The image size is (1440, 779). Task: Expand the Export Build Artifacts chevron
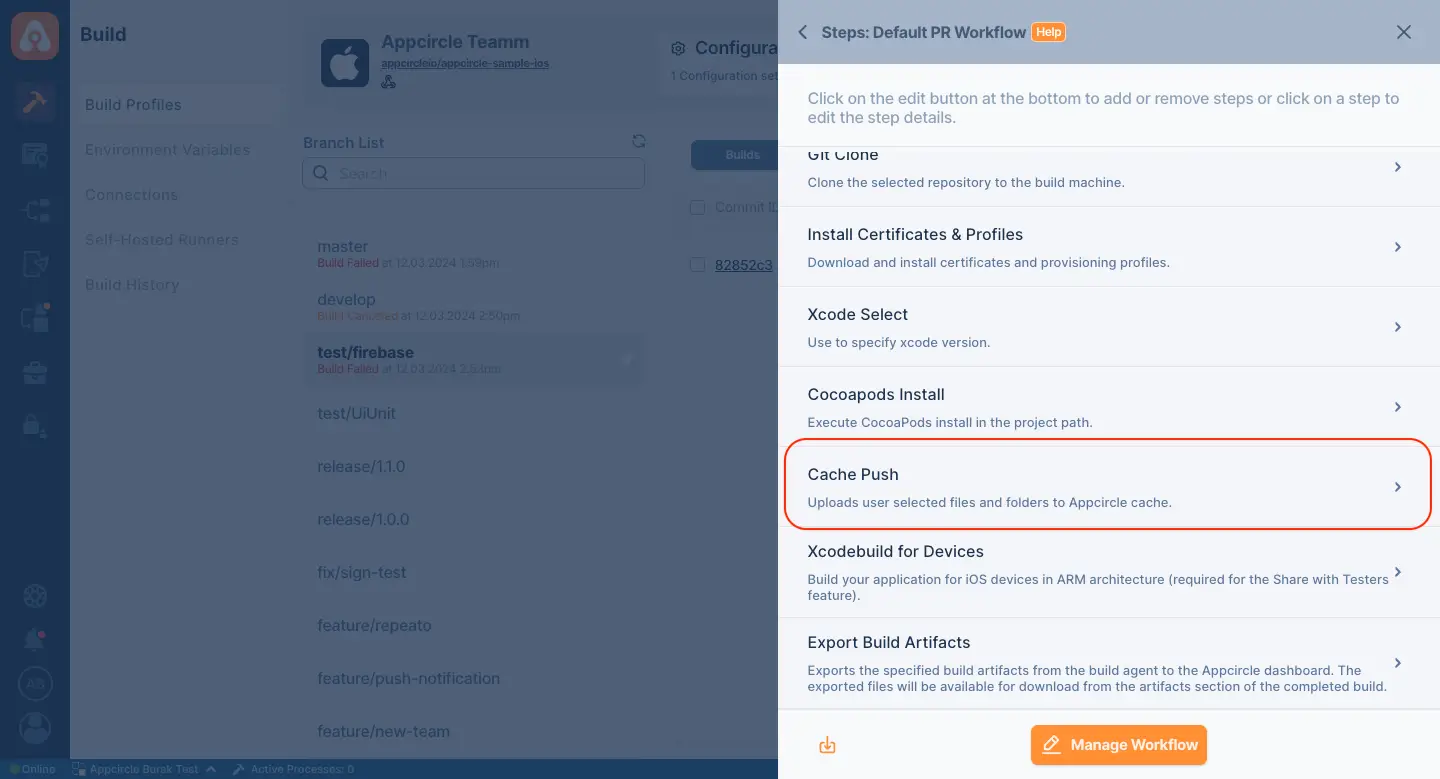pyautogui.click(x=1398, y=663)
